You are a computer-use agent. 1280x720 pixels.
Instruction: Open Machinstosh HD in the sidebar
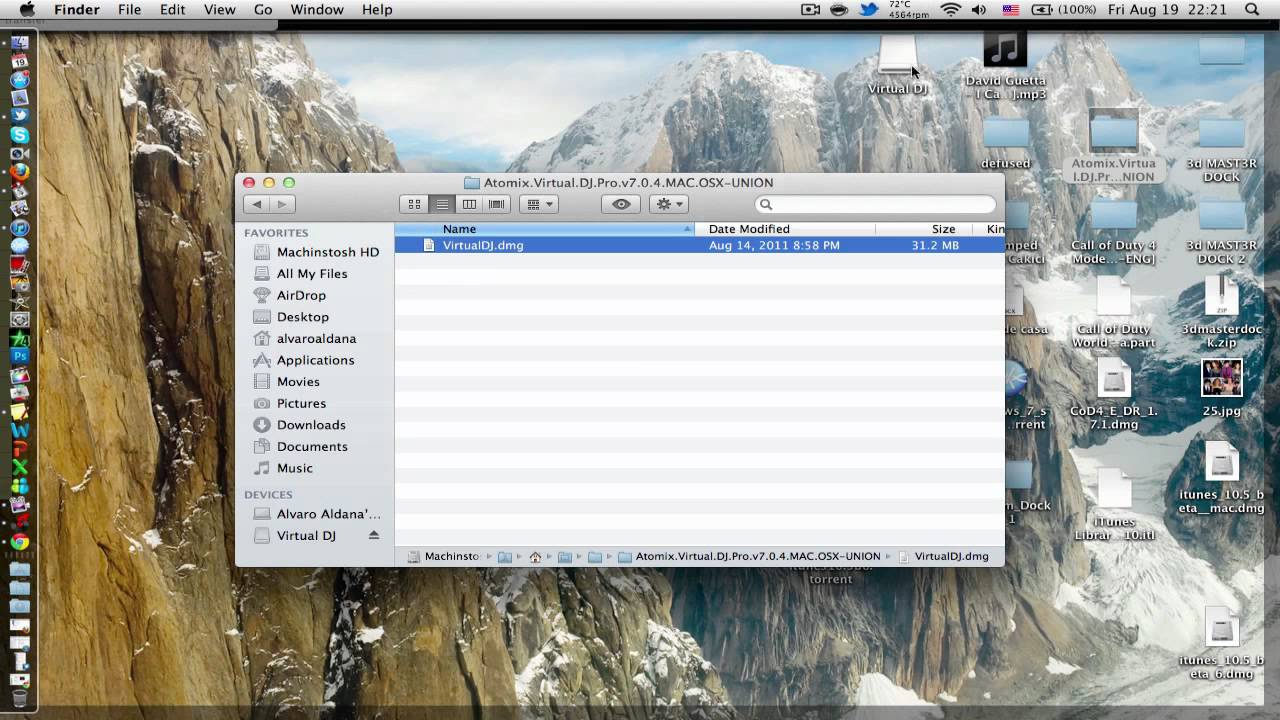(317, 252)
